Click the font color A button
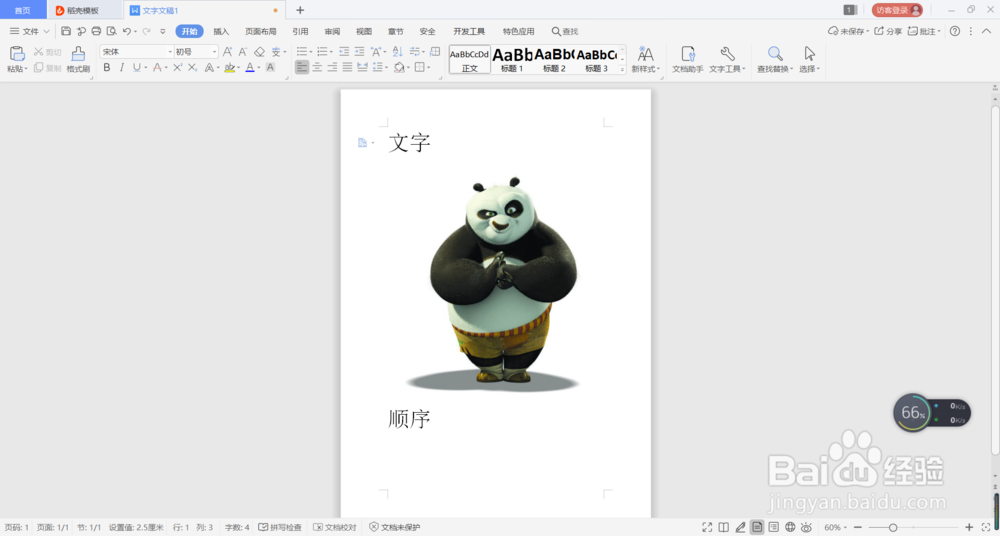 click(x=250, y=67)
